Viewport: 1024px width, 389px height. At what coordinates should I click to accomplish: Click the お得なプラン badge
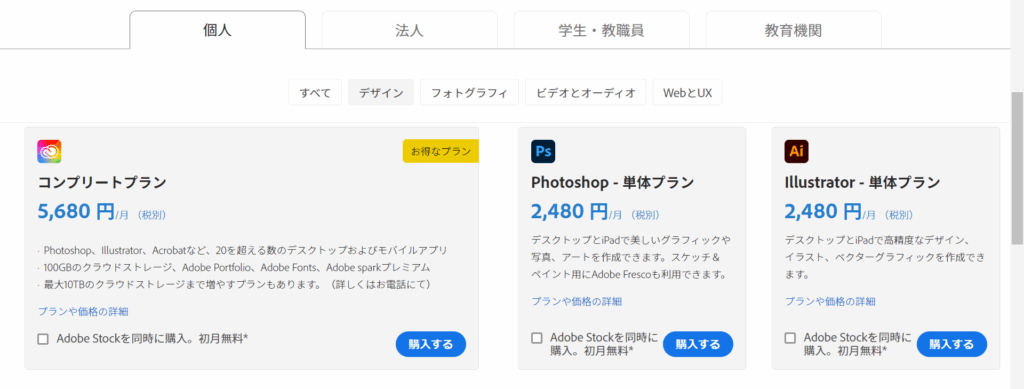(x=441, y=151)
